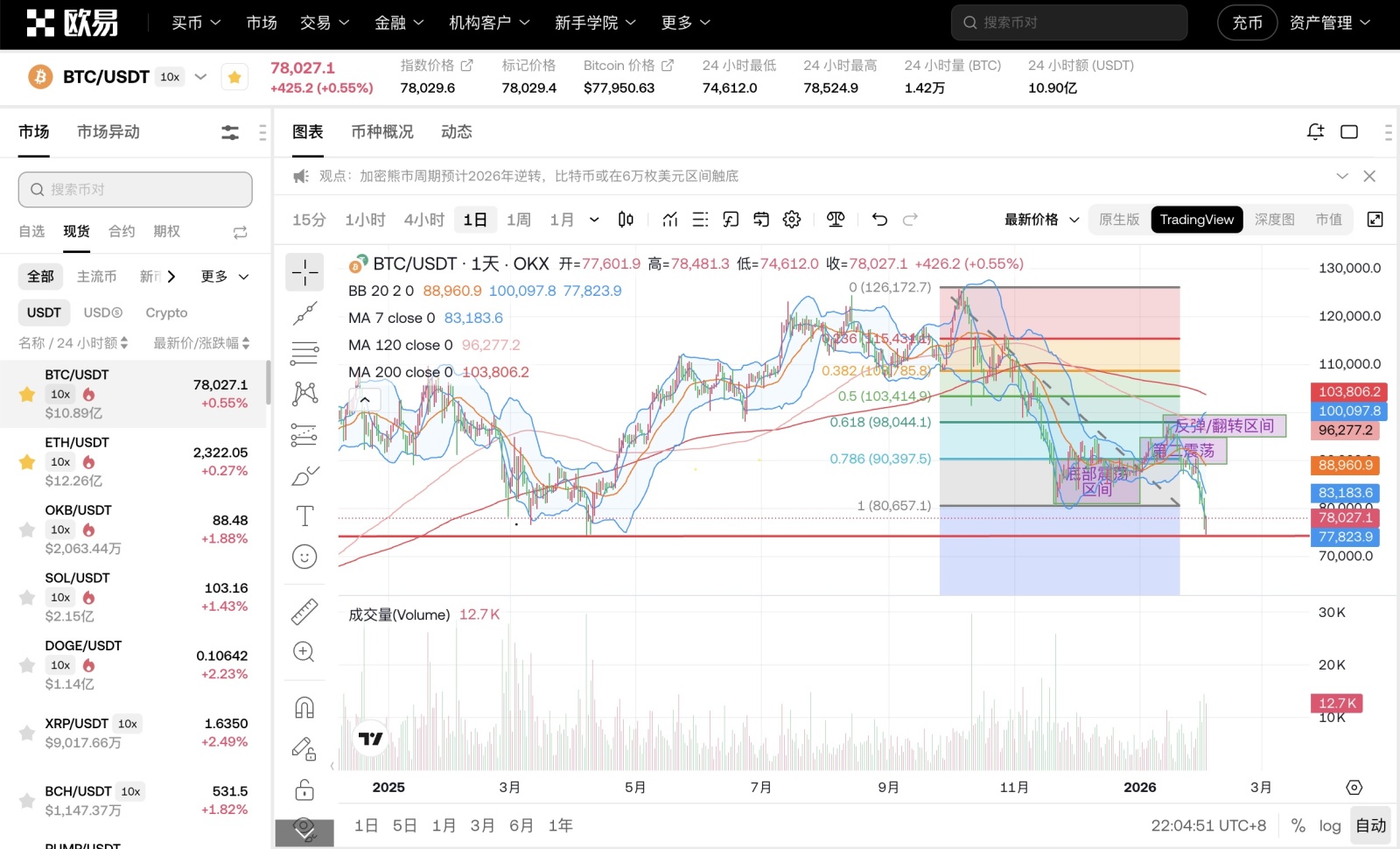The height and width of the screenshot is (849, 1400).
Task: Select the trend line drawing tool
Action: pyautogui.click(x=304, y=313)
